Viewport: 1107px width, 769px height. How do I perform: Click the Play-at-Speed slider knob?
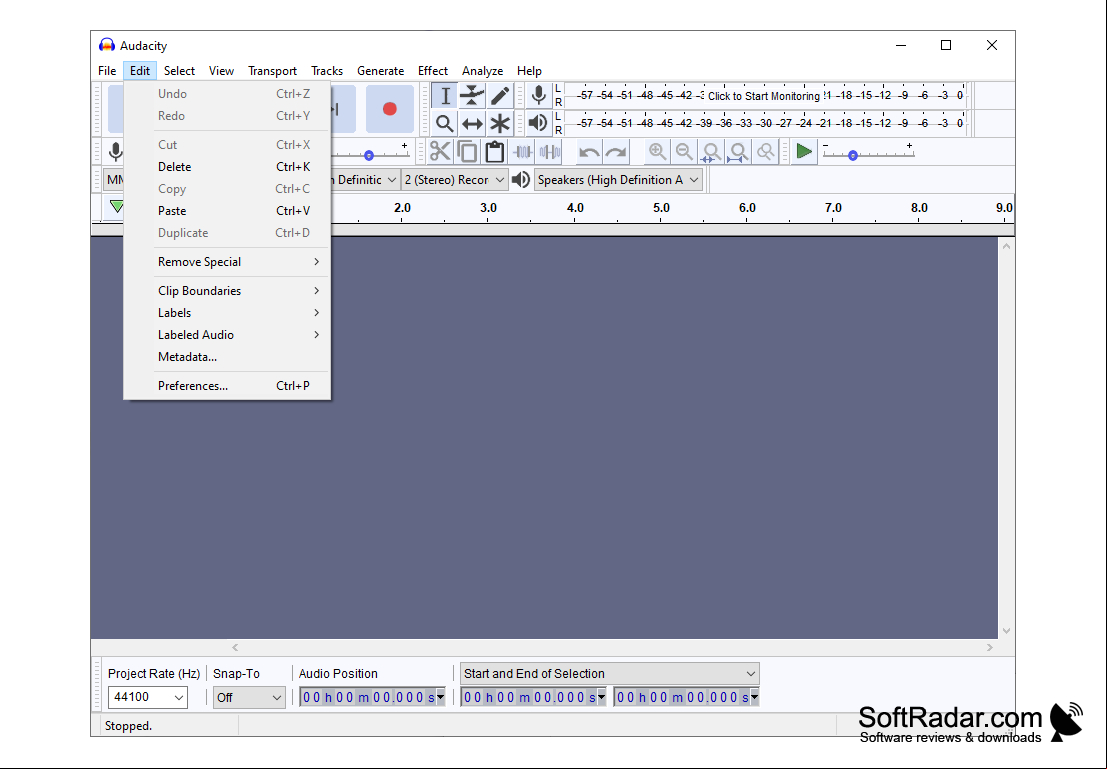(x=853, y=155)
